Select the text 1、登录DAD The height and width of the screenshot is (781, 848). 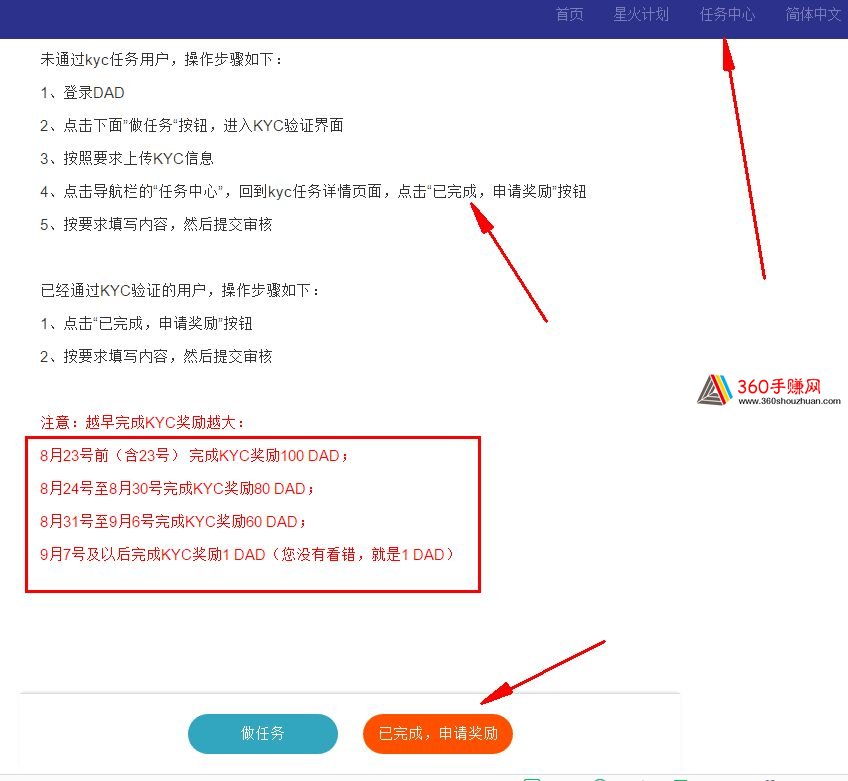pos(82,92)
